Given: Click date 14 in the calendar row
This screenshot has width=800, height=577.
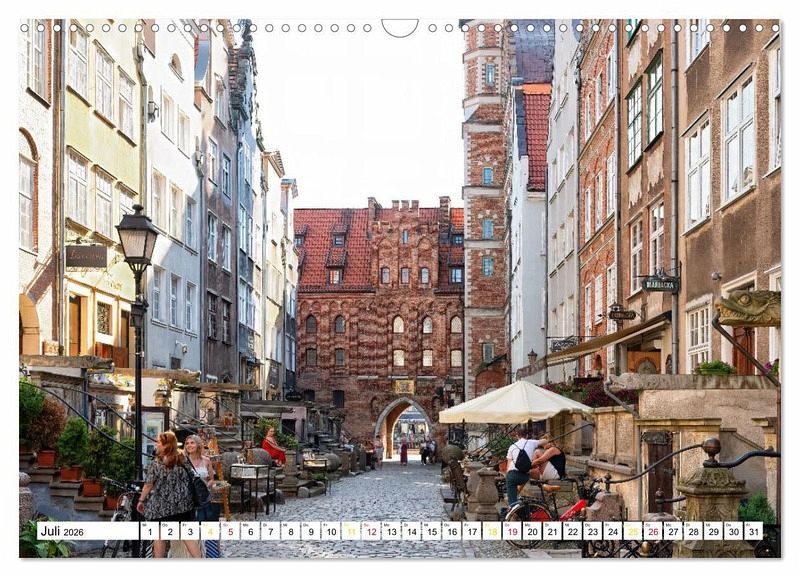Looking at the screenshot, I should click(x=411, y=531).
